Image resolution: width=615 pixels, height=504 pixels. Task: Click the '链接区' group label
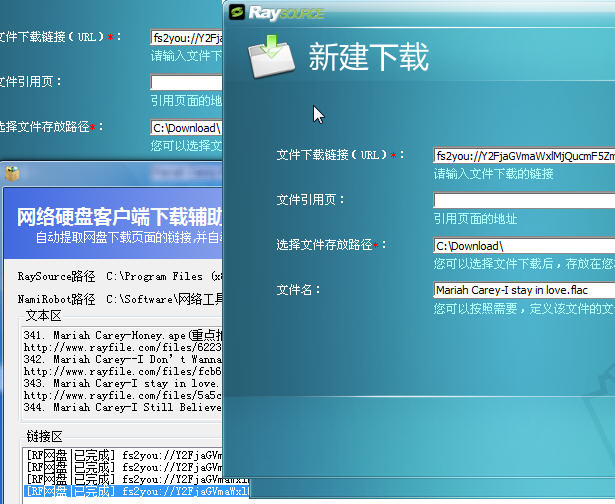click(44, 436)
